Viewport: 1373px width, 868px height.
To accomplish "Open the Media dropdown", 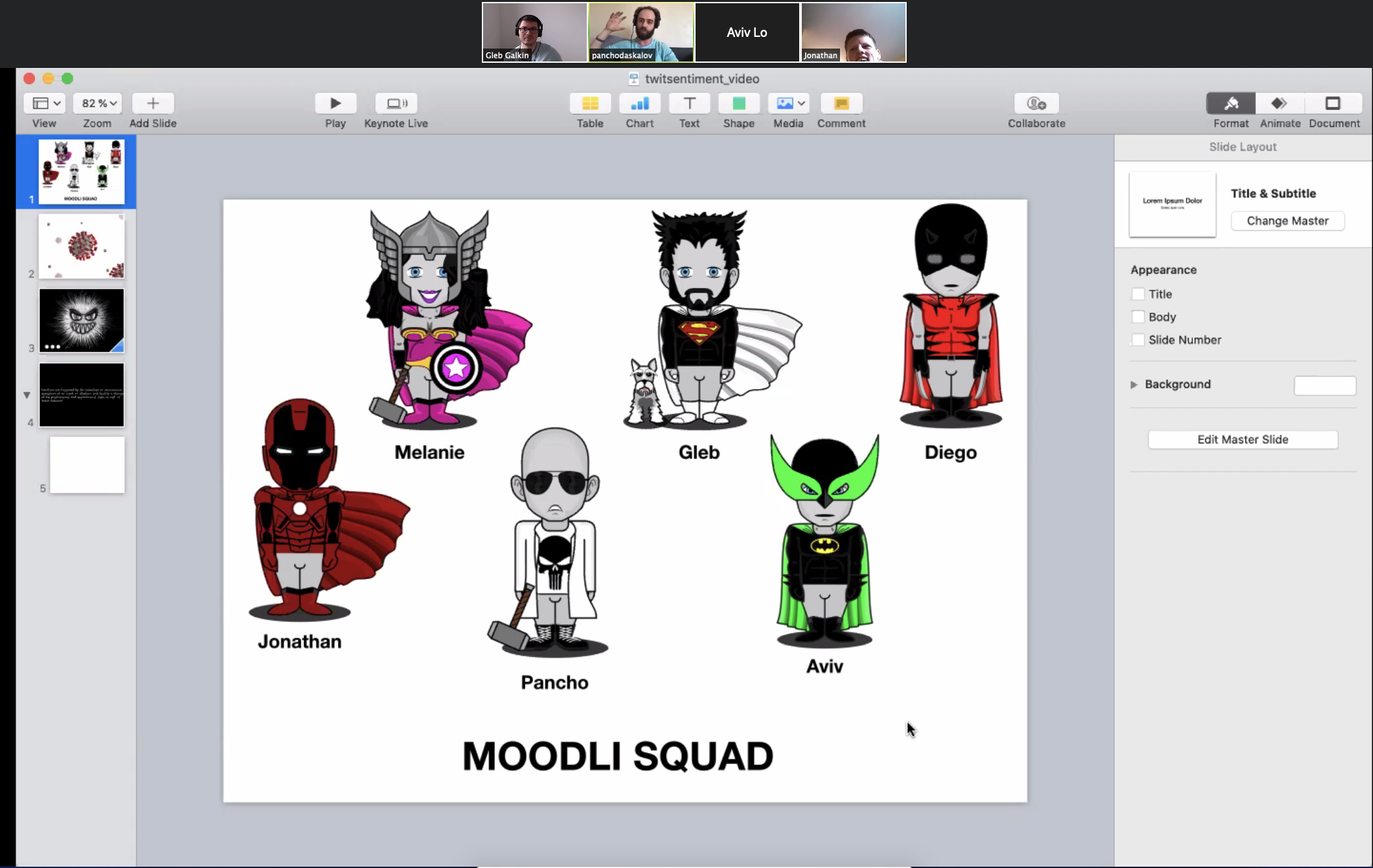I will coord(788,103).
